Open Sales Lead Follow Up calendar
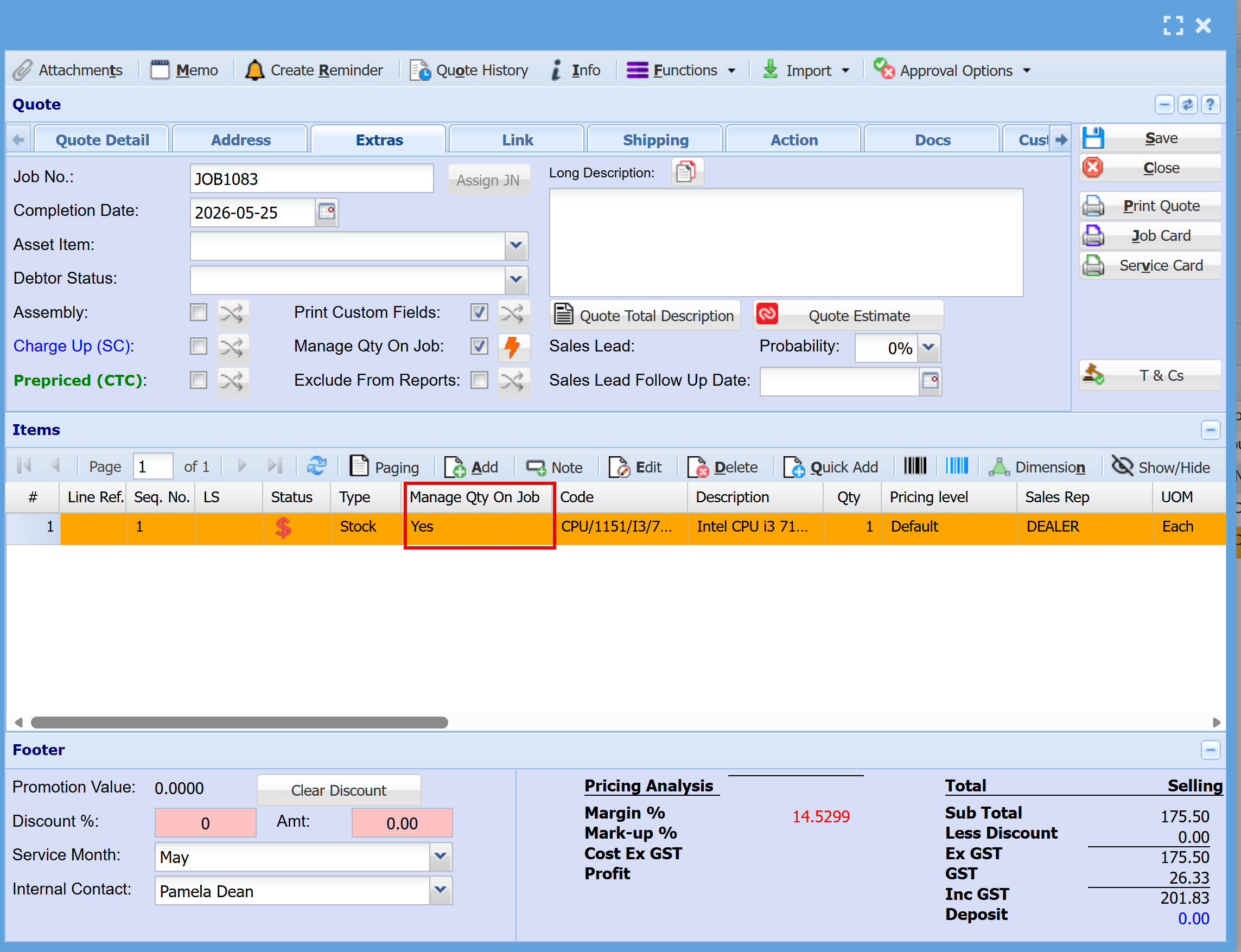 [930, 381]
